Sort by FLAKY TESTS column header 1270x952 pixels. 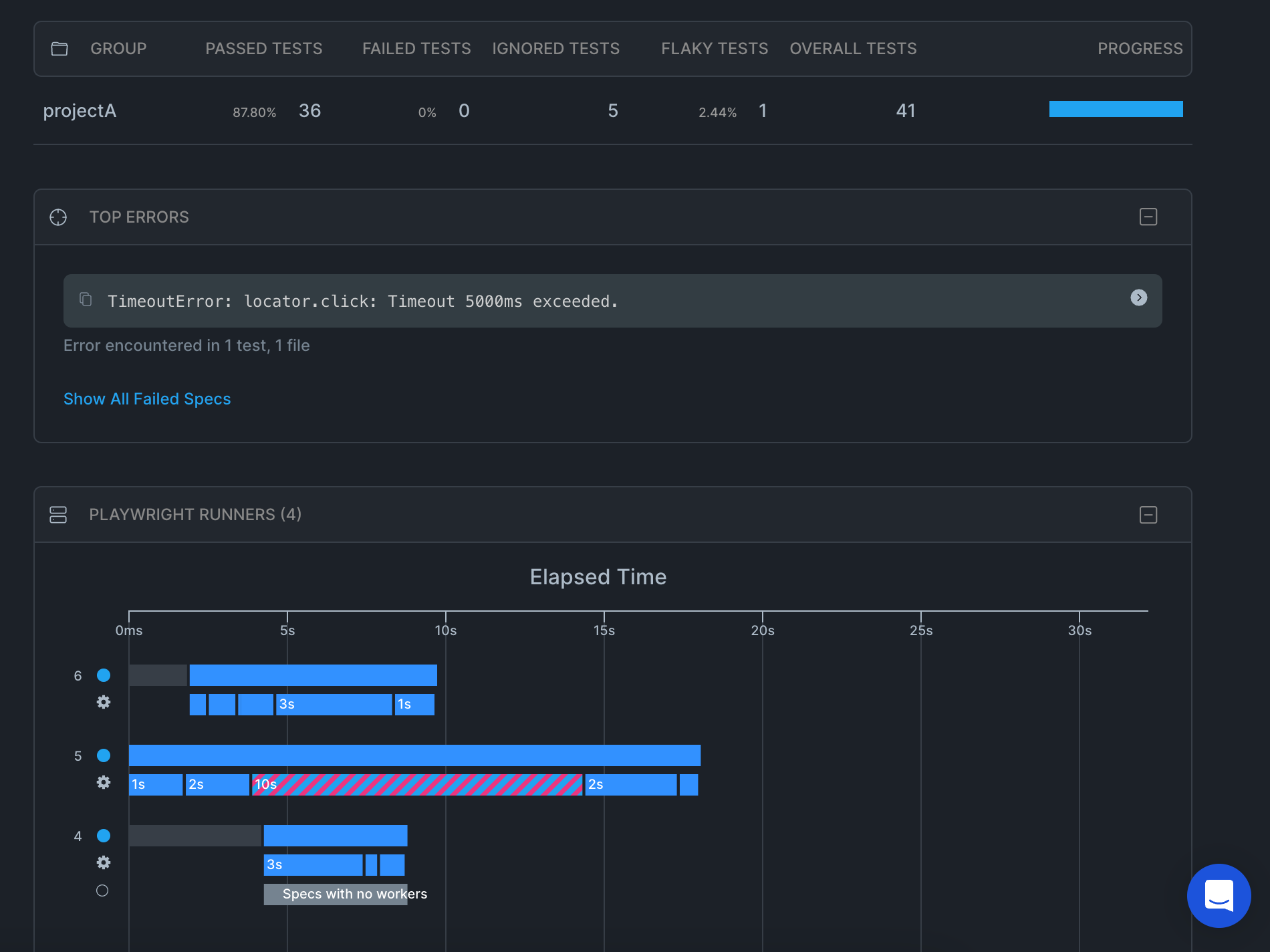pyautogui.click(x=715, y=49)
